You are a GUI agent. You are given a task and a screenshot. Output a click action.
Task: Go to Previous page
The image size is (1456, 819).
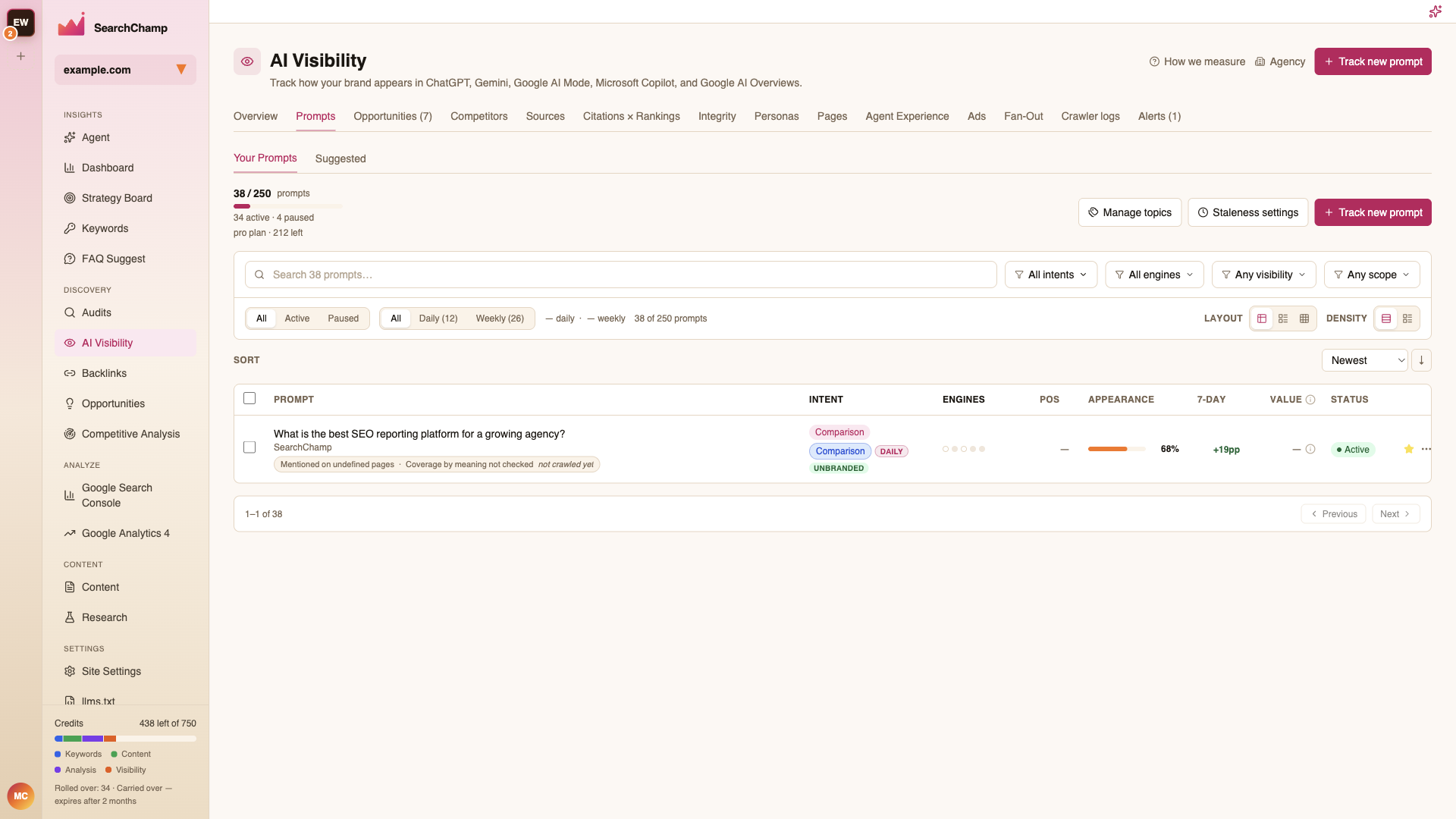pyautogui.click(x=1333, y=514)
